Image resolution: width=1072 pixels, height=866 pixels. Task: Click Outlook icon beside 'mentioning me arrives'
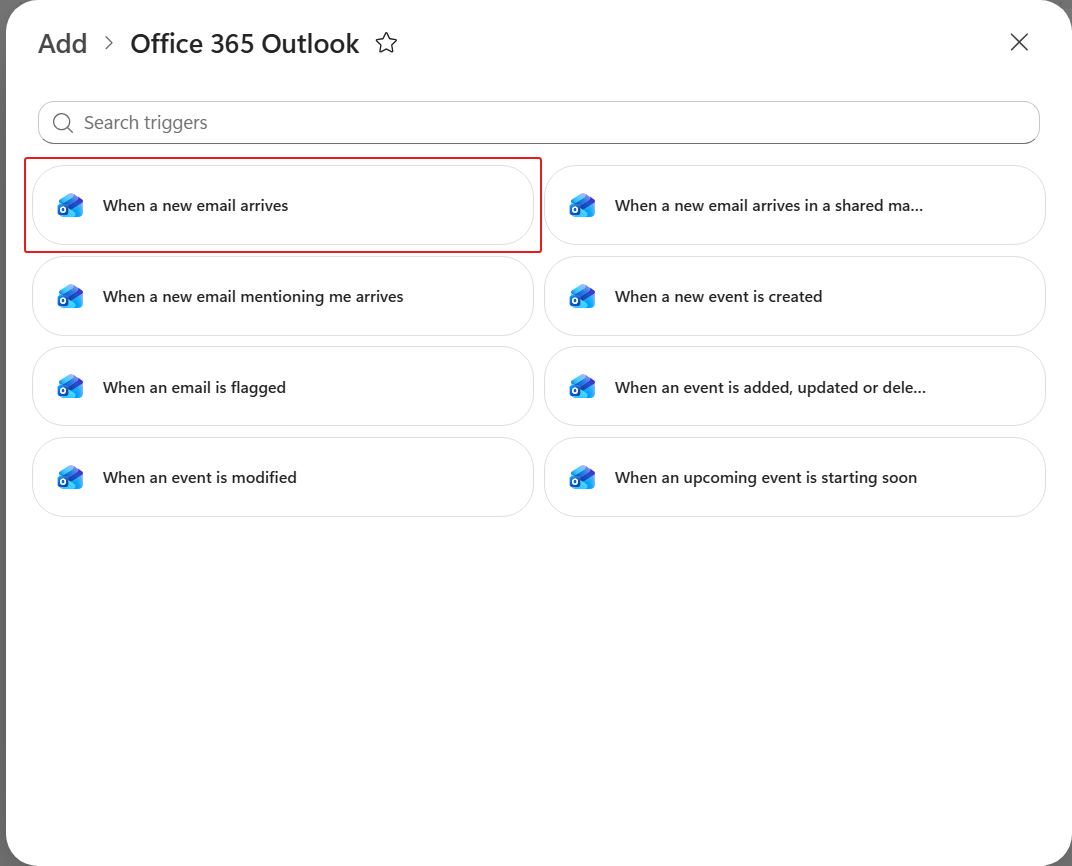[70, 296]
